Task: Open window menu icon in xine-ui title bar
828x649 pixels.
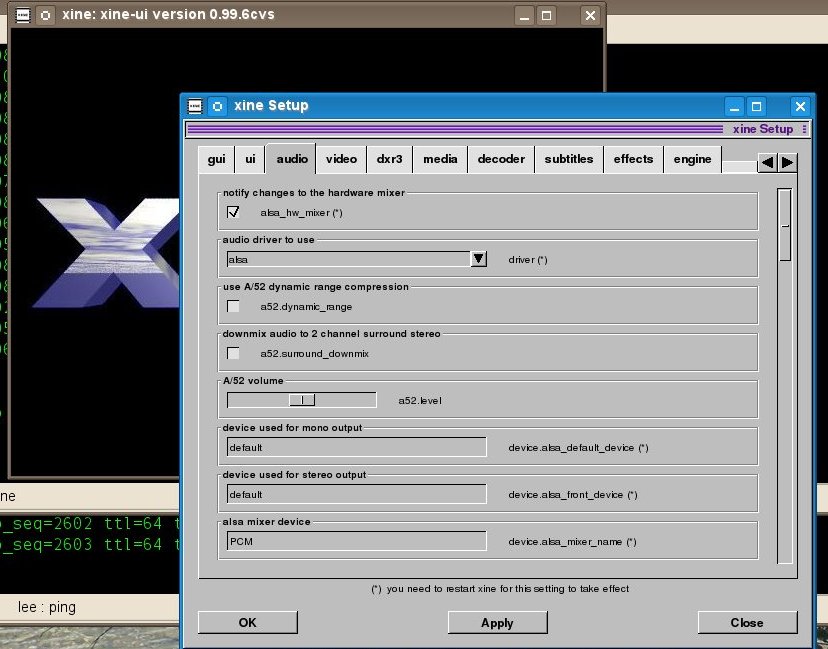Action: (x=23, y=15)
